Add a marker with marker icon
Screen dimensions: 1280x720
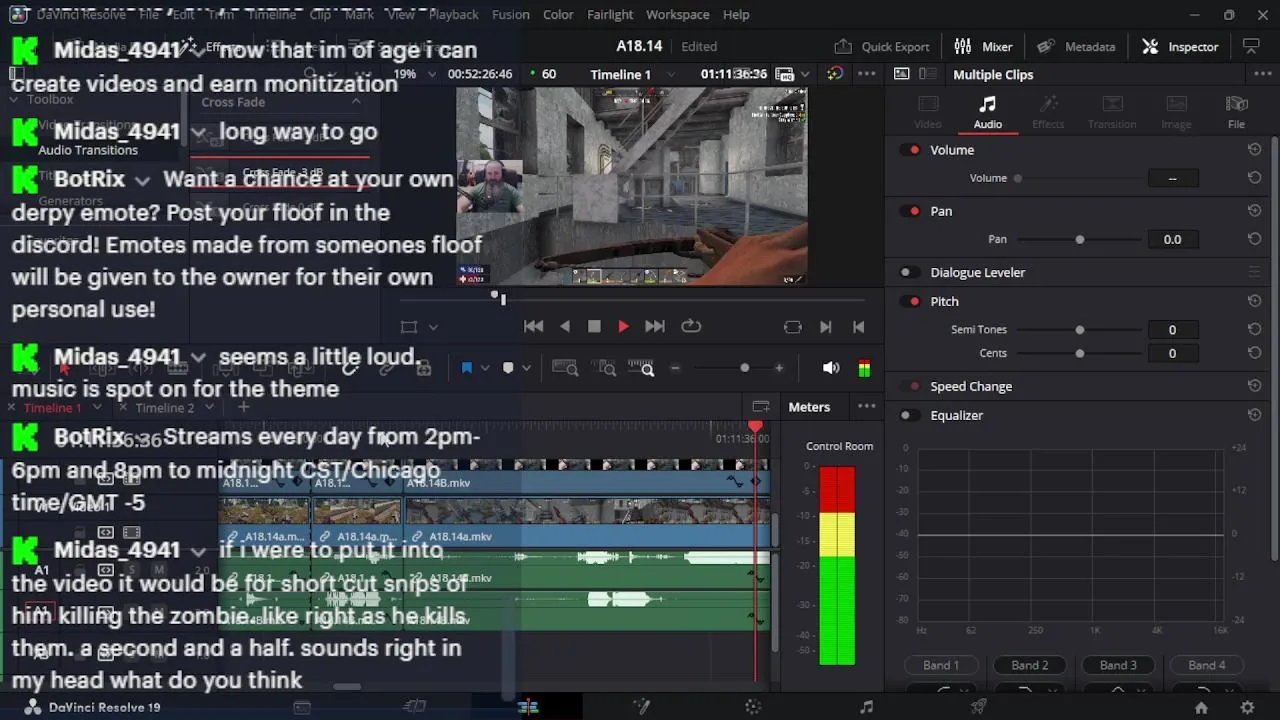click(x=508, y=368)
